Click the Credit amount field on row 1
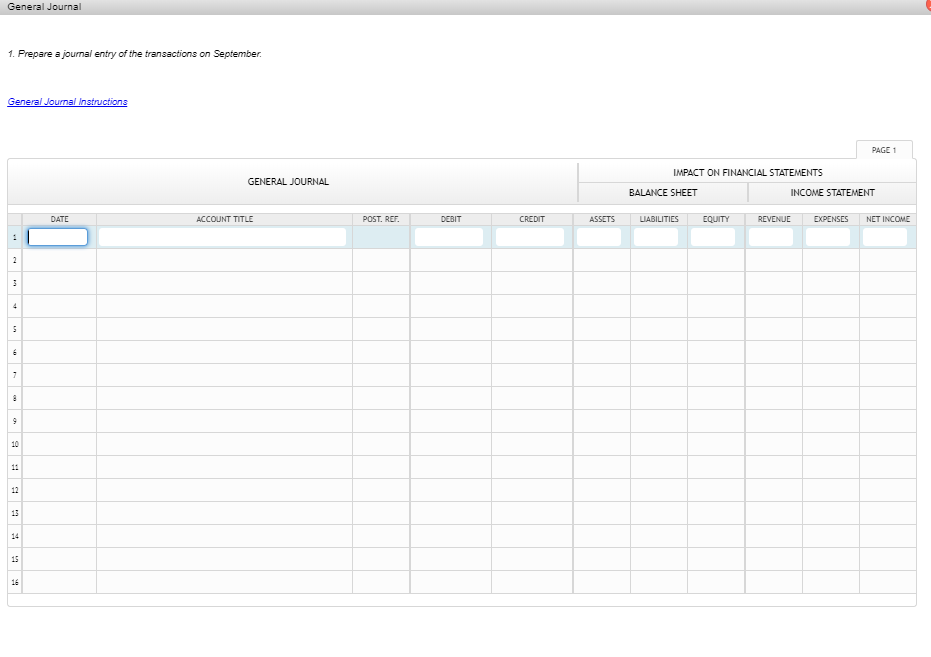Image resolution: width=931 pixels, height=657 pixels. (x=530, y=237)
